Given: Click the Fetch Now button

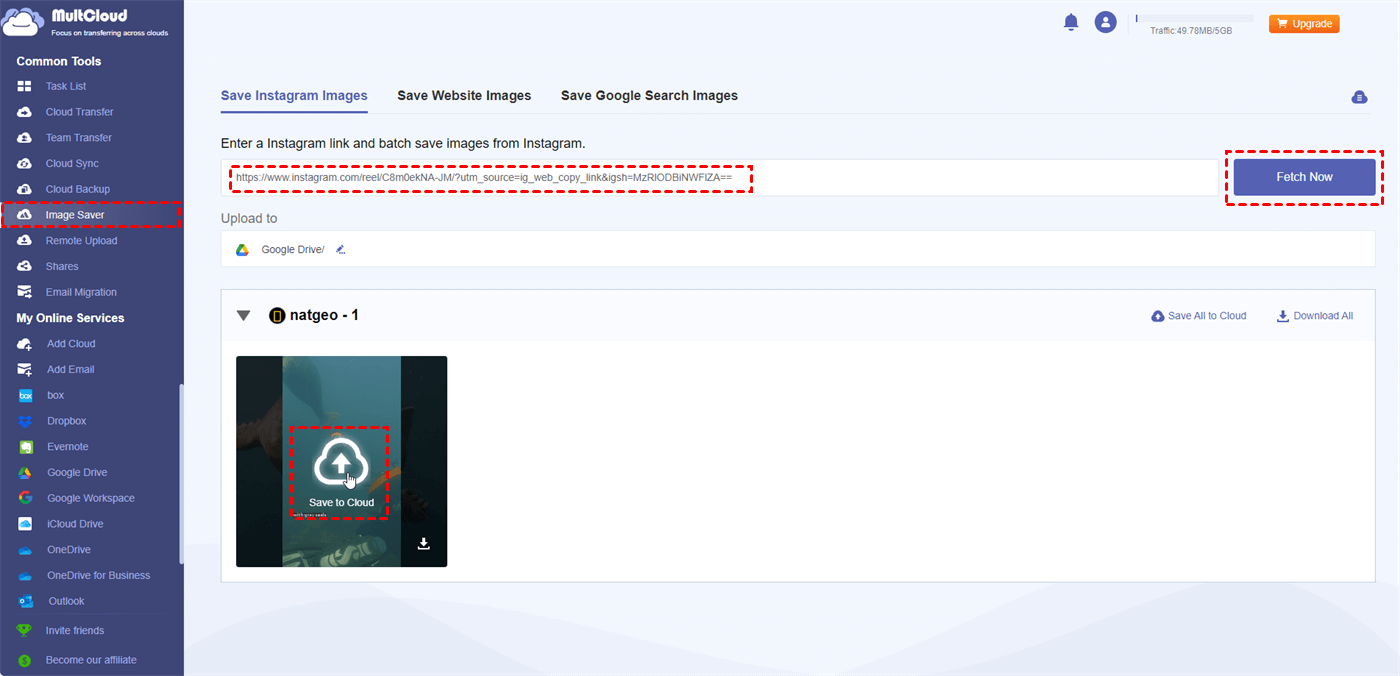Looking at the screenshot, I should pyautogui.click(x=1305, y=177).
